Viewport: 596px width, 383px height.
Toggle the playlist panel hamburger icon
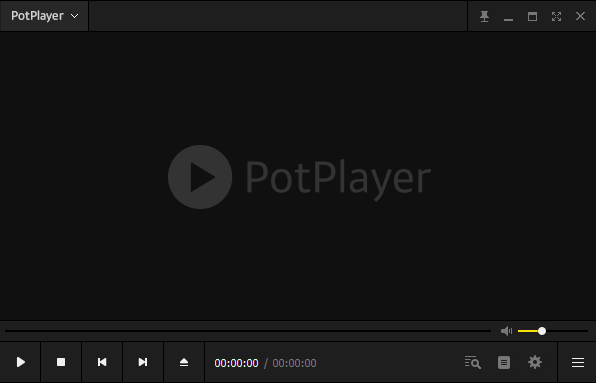tap(578, 362)
